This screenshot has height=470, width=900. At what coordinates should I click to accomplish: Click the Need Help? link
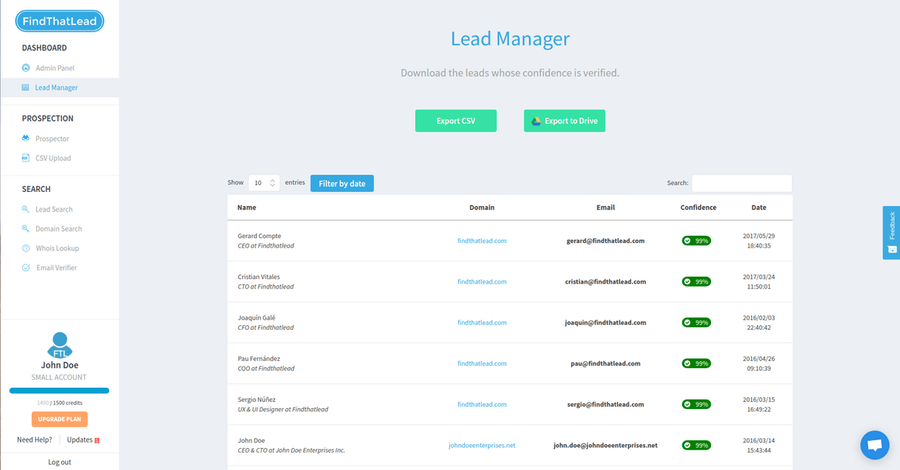click(34, 440)
